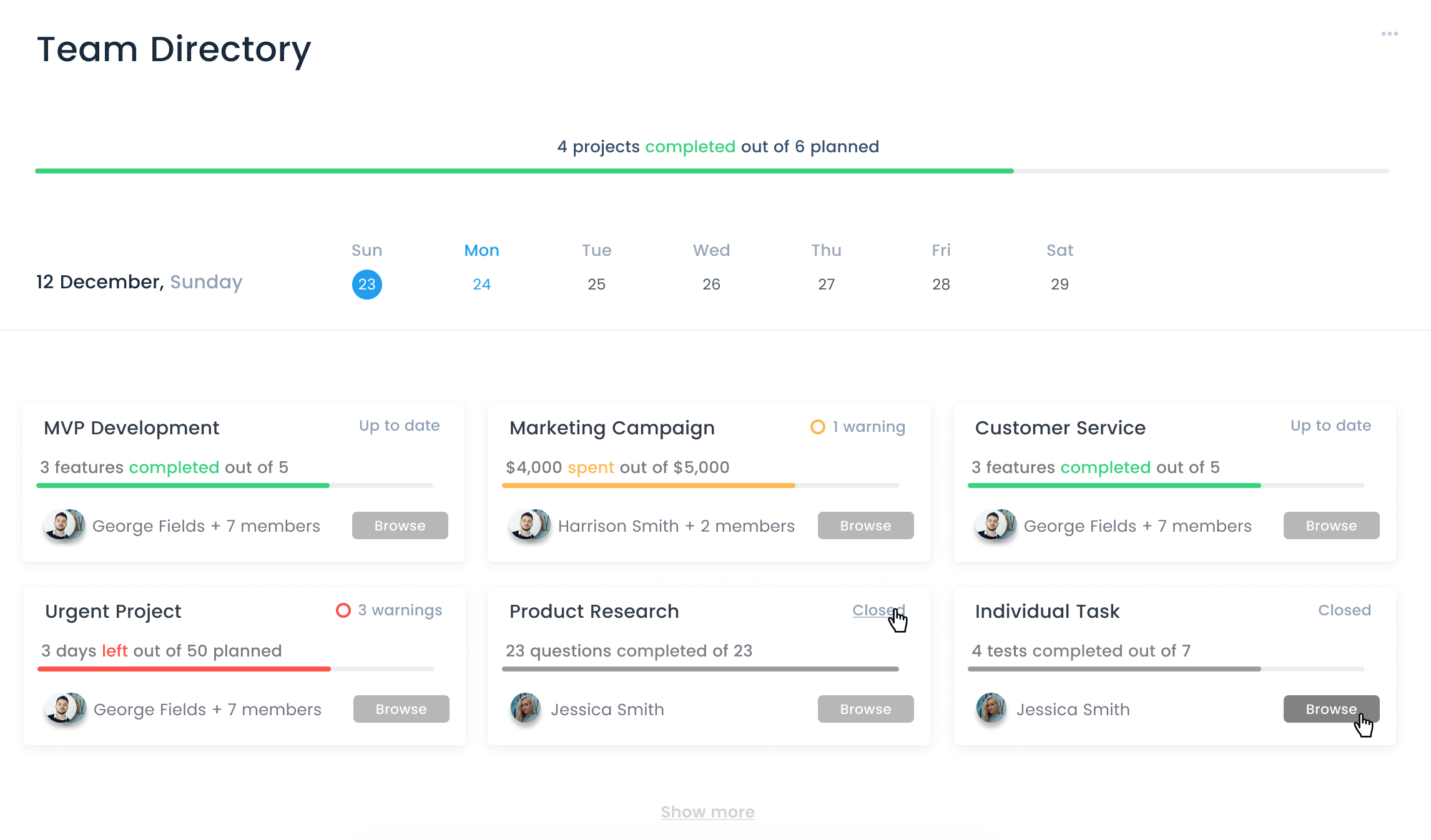1431x840 pixels.
Task: Click the orange warning circle on Marketing Campaign
Action: (x=817, y=427)
